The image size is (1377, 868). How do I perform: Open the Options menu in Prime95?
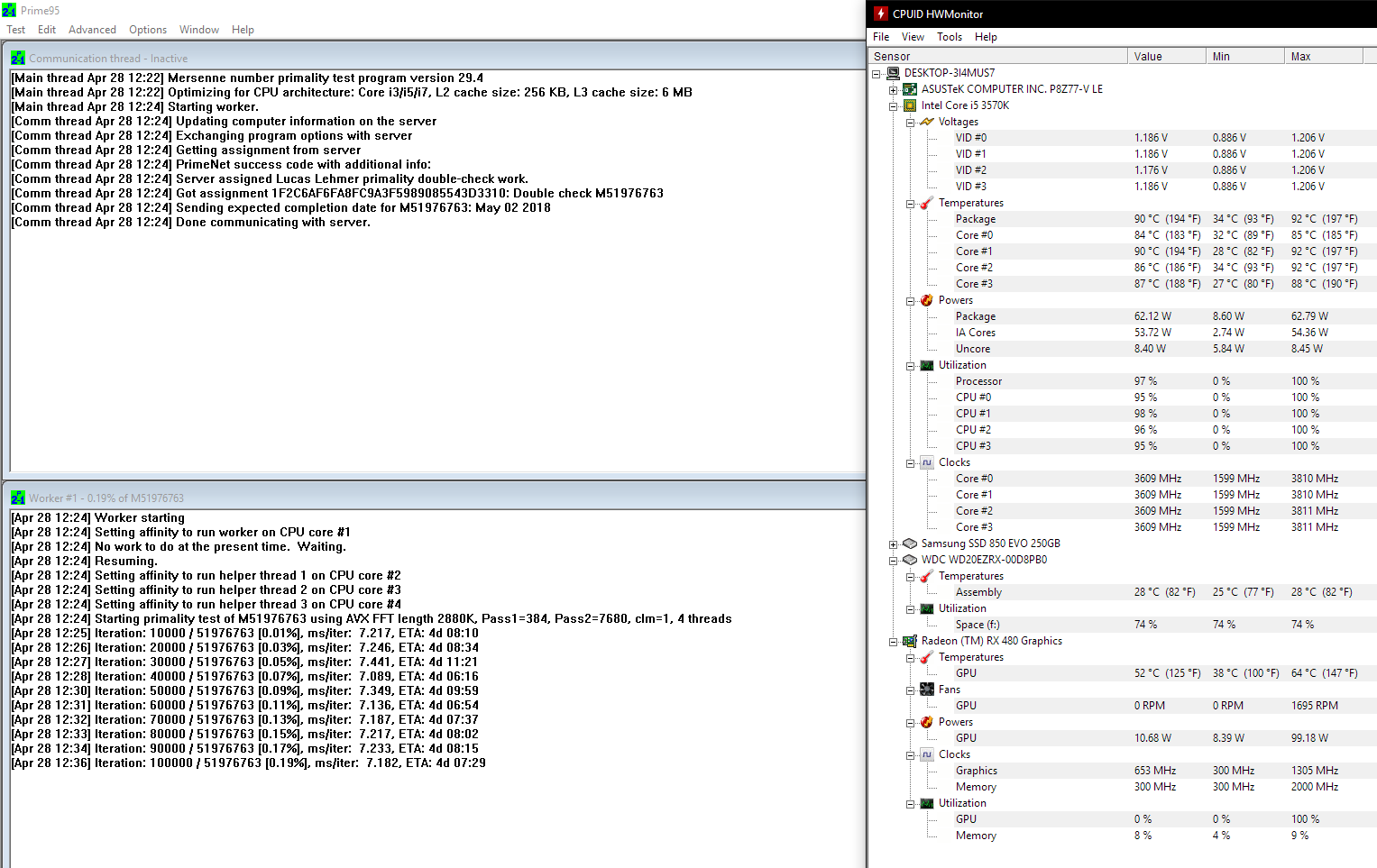click(x=148, y=30)
